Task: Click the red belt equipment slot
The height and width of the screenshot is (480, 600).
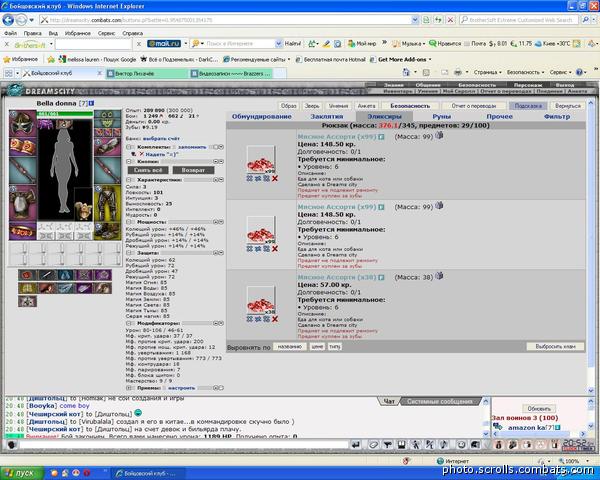Action: tap(23, 231)
